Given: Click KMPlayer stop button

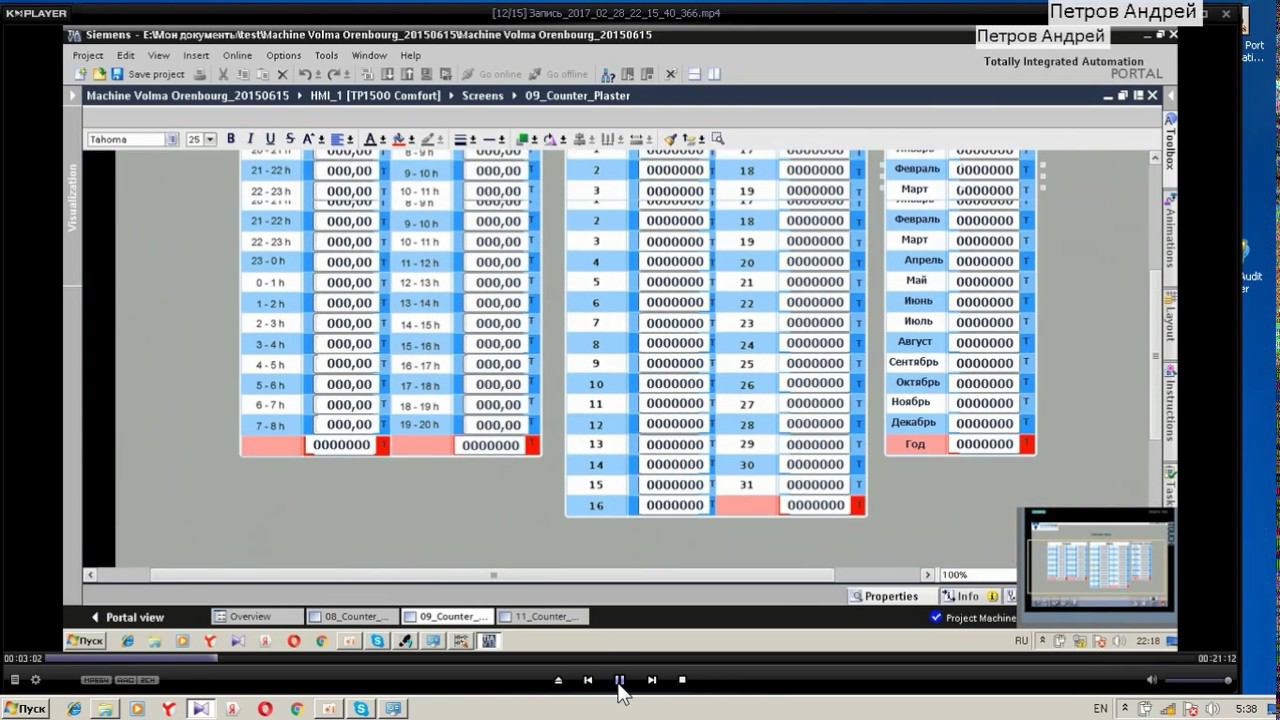Looking at the screenshot, I should 682,680.
